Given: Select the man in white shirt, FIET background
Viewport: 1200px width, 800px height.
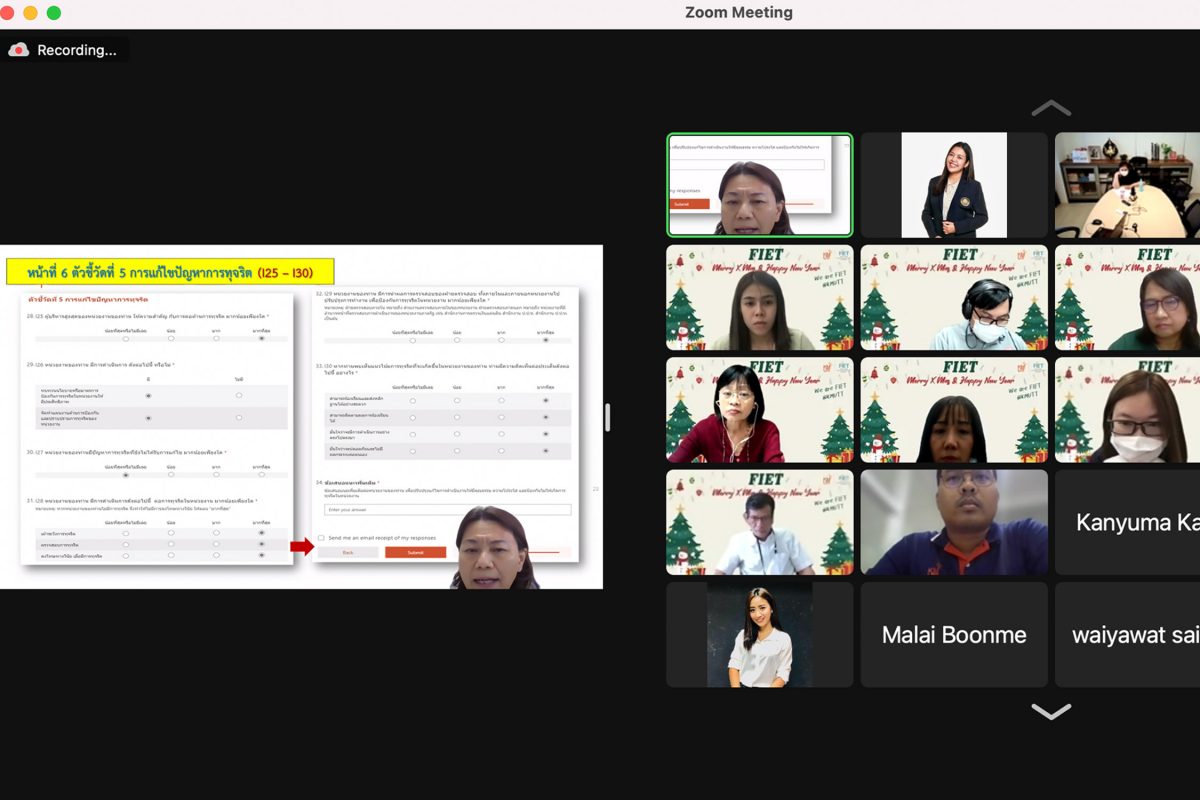Looking at the screenshot, I should point(760,522).
